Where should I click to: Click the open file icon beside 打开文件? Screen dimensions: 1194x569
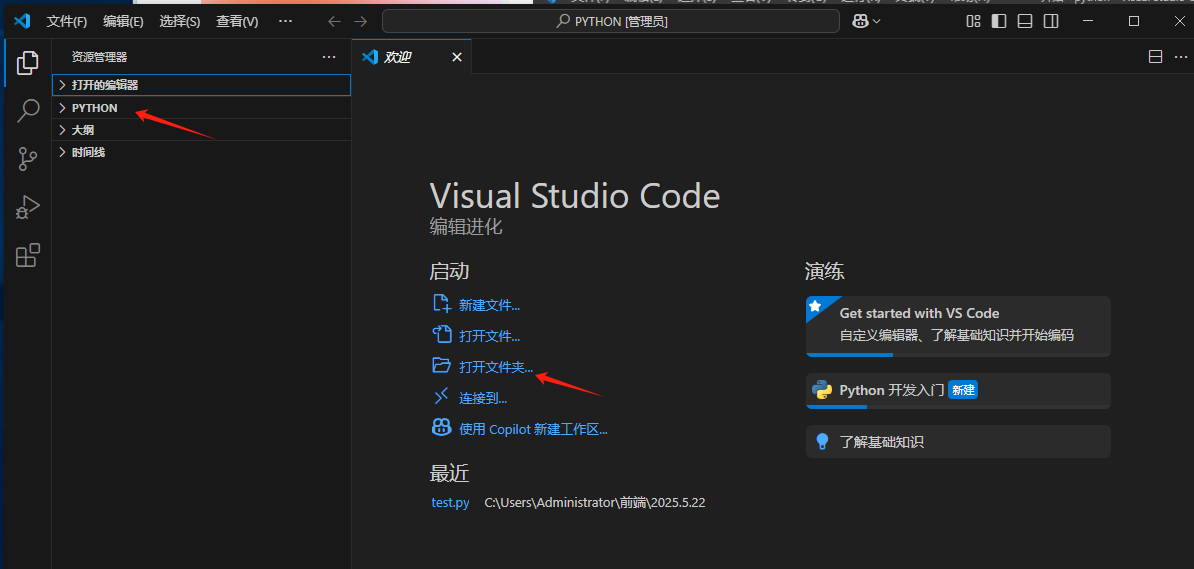pyautogui.click(x=442, y=334)
